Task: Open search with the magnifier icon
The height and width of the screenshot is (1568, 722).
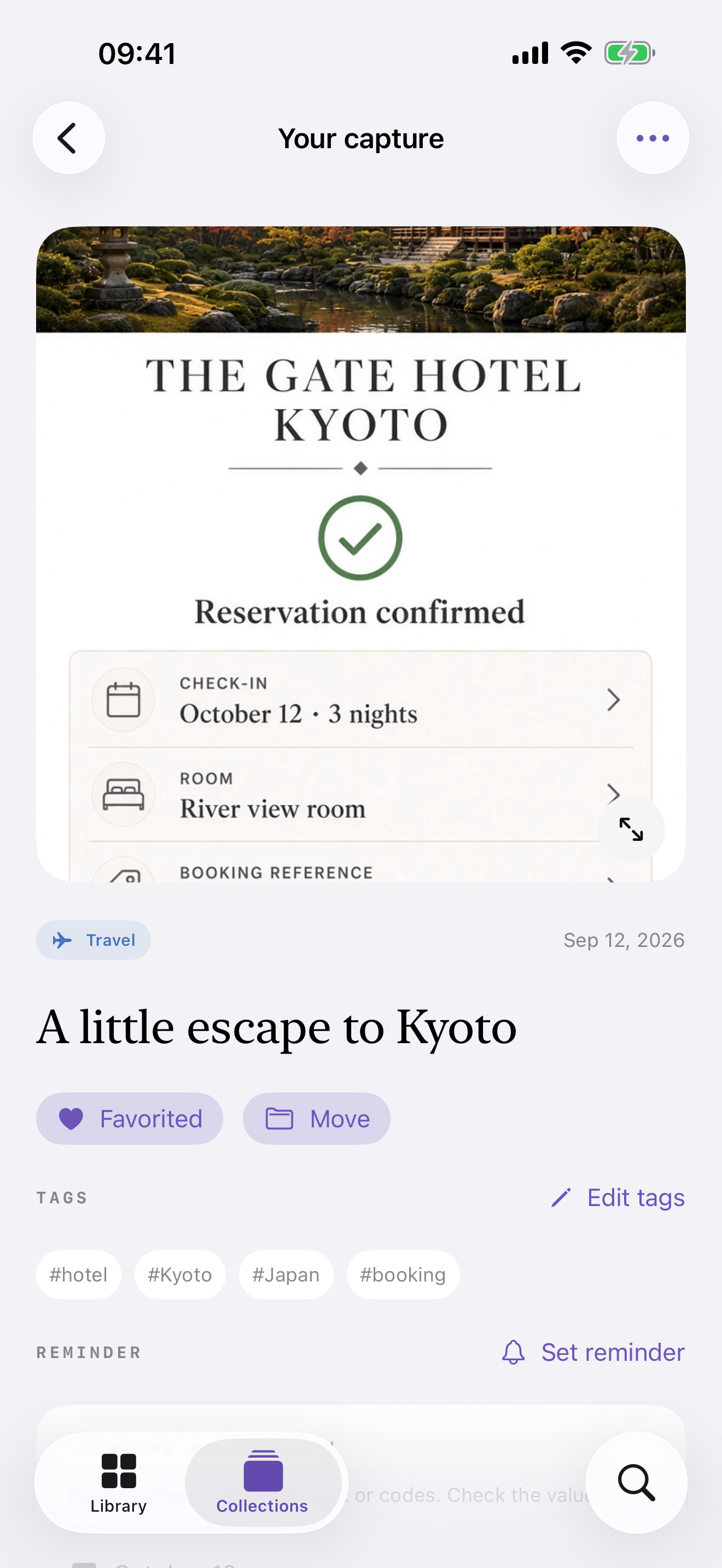Action: pyautogui.click(x=636, y=1482)
